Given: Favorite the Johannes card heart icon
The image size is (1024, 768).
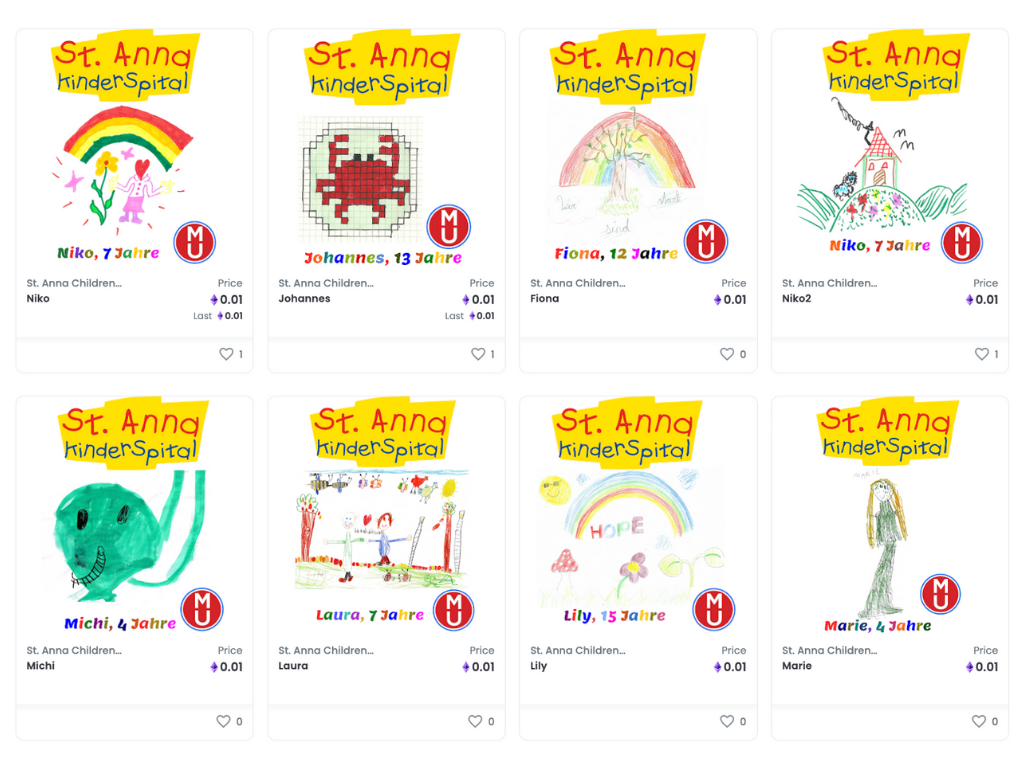Looking at the screenshot, I should tap(478, 354).
